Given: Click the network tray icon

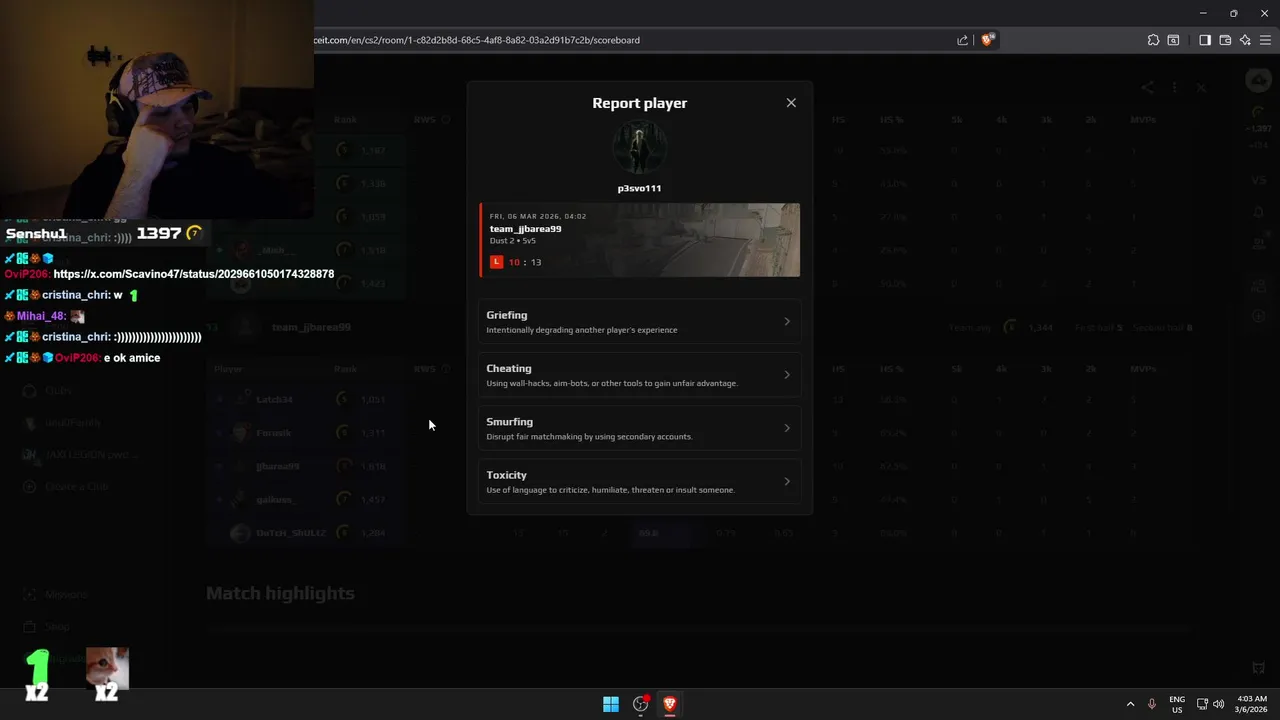Looking at the screenshot, I should click(x=1202, y=704).
